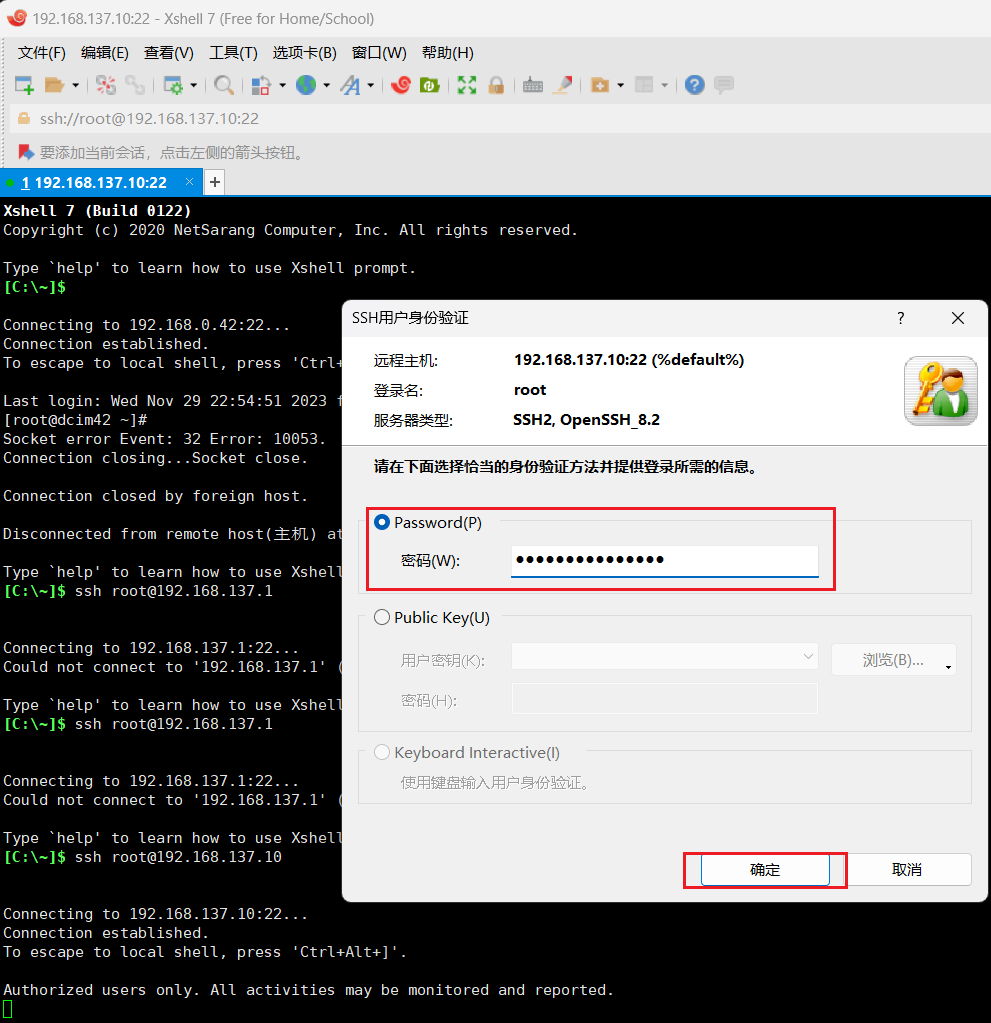Image resolution: width=991 pixels, height=1023 pixels.
Task: Click the new folder plus icon
Action: (x=600, y=85)
